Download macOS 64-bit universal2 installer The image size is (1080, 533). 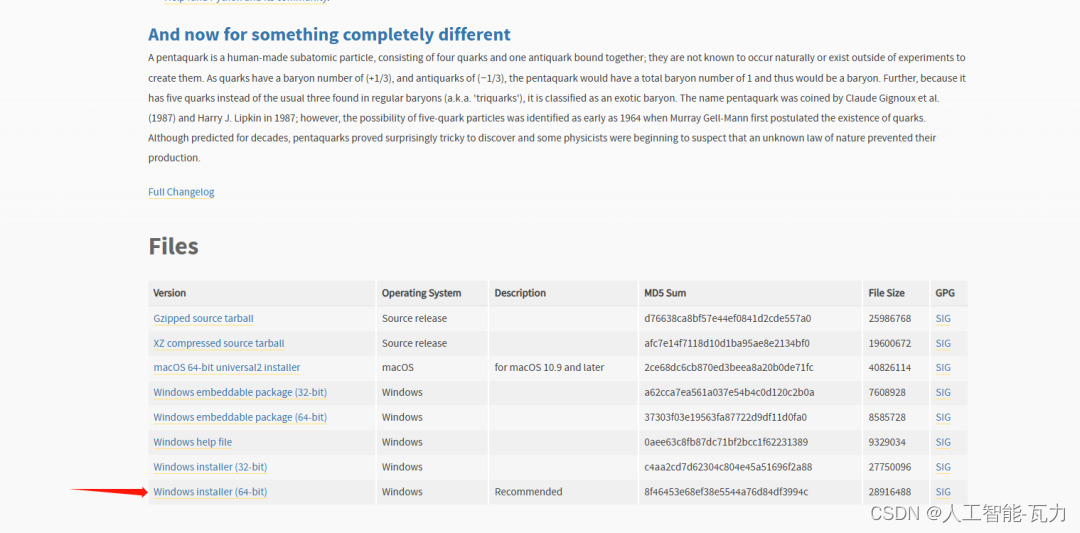coord(227,368)
